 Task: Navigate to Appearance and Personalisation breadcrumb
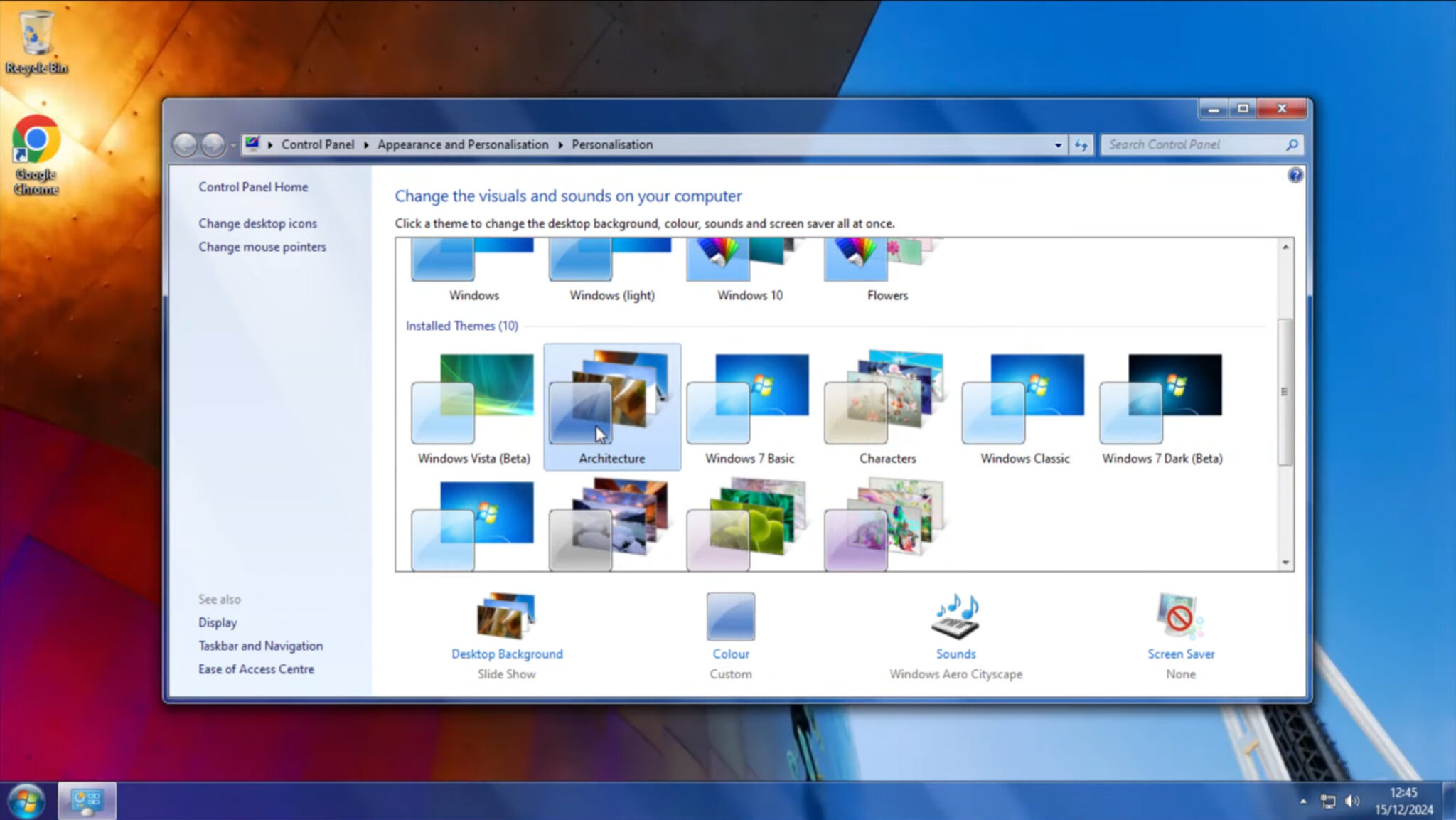(x=463, y=144)
